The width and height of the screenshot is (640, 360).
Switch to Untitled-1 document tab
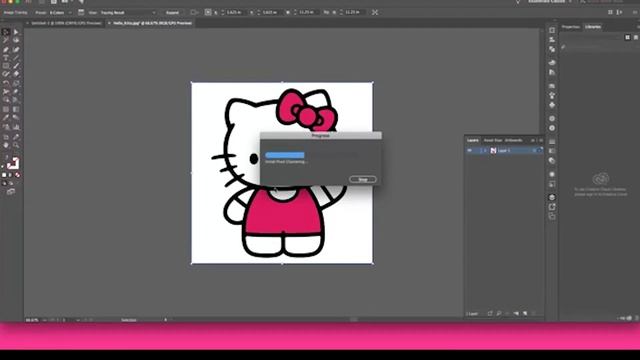tap(66, 23)
